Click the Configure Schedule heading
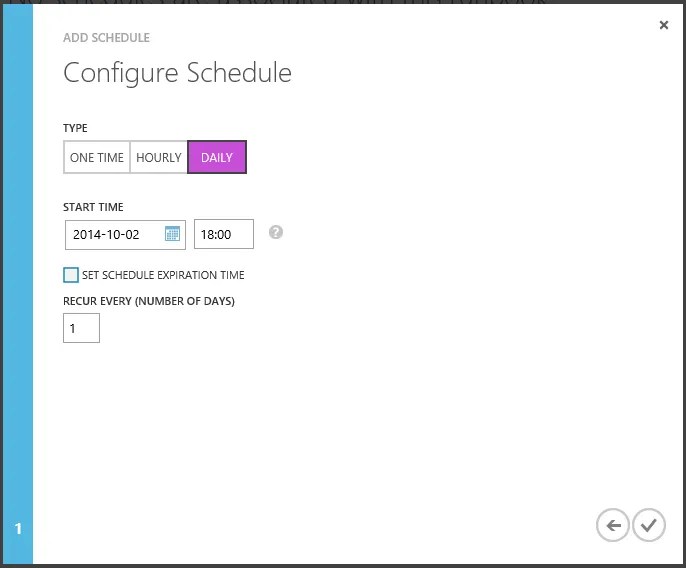 tap(177, 73)
